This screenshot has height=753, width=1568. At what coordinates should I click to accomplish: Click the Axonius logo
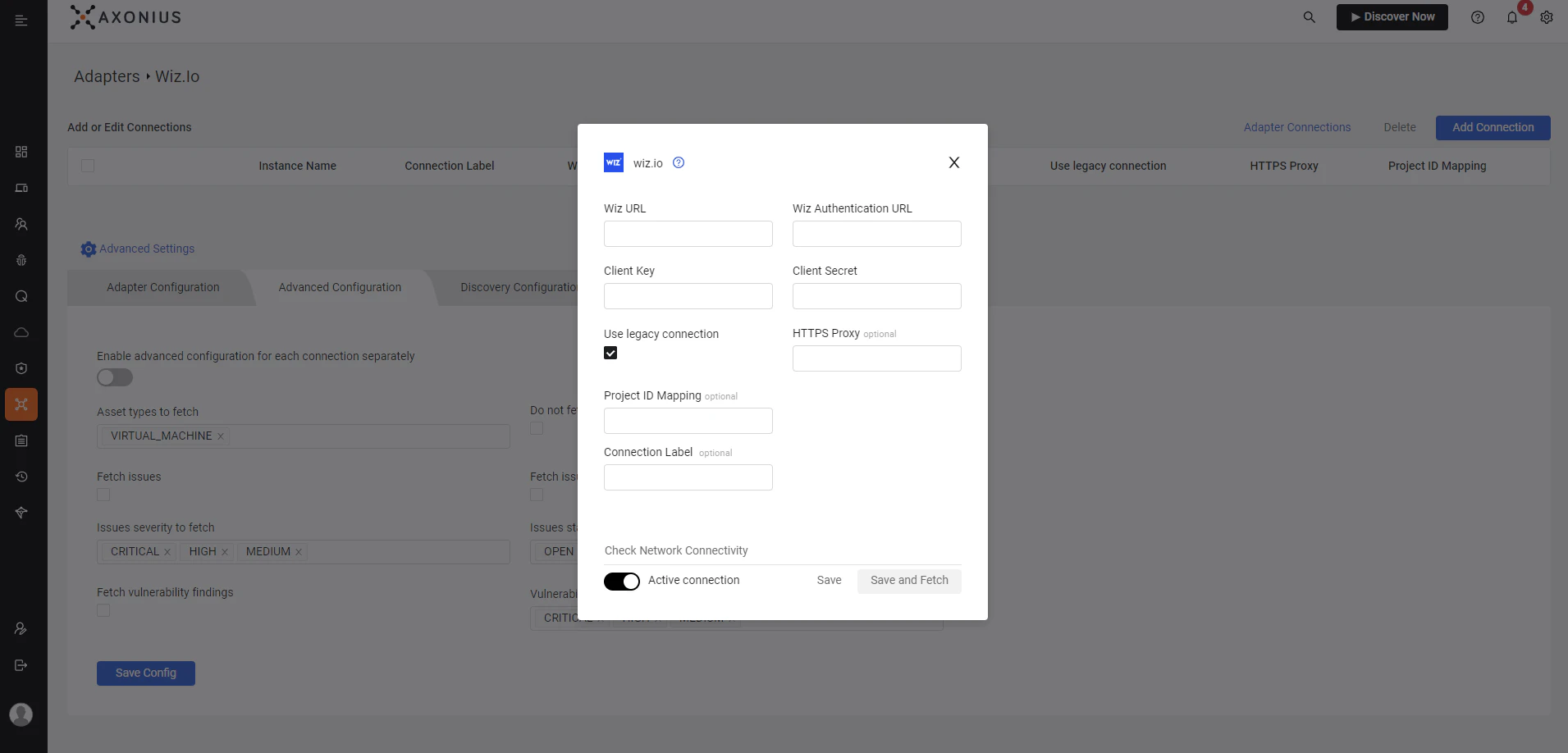pyautogui.click(x=126, y=17)
